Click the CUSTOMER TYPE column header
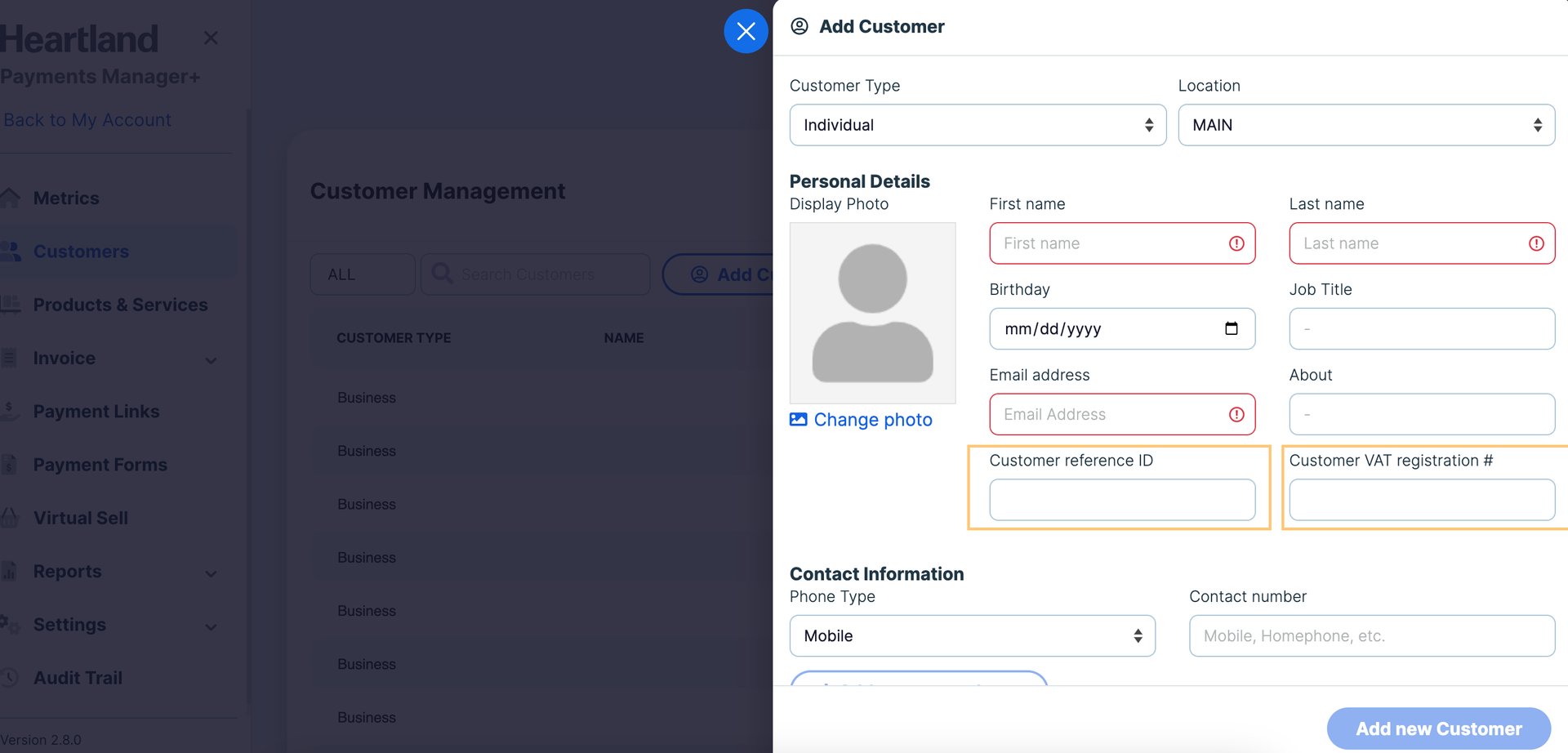 click(x=394, y=337)
